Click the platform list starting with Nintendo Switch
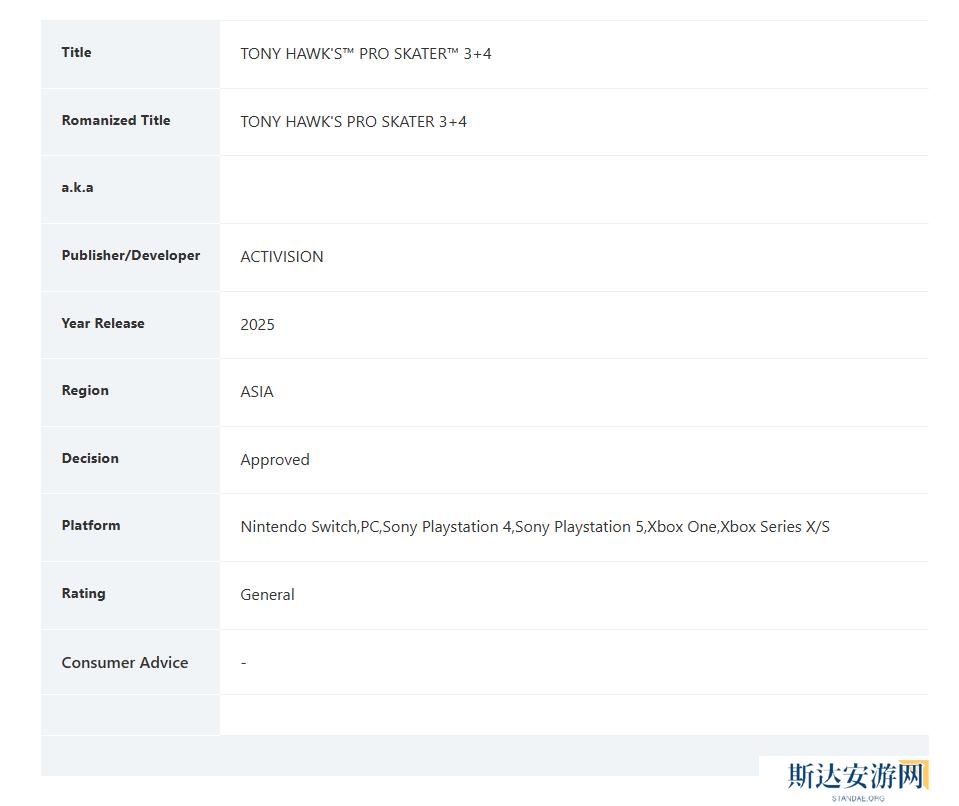Image resolution: width=959 pixels, height=806 pixels. pyautogui.click(x=535, y=527)
